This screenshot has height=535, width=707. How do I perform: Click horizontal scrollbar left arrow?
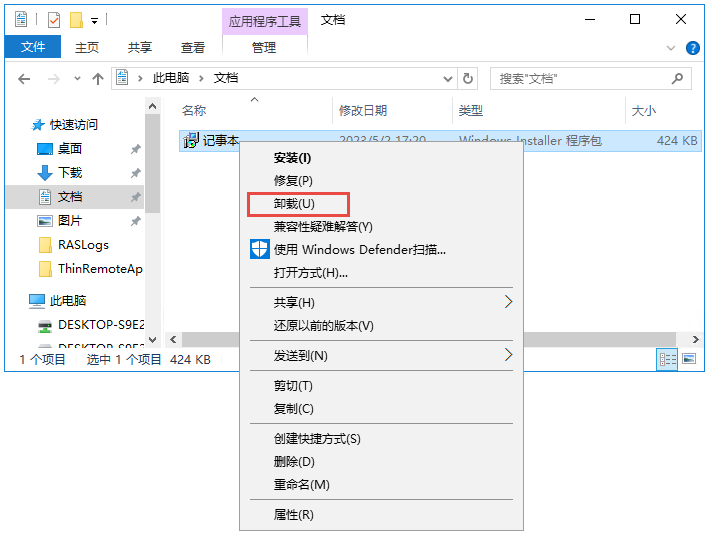173,339
